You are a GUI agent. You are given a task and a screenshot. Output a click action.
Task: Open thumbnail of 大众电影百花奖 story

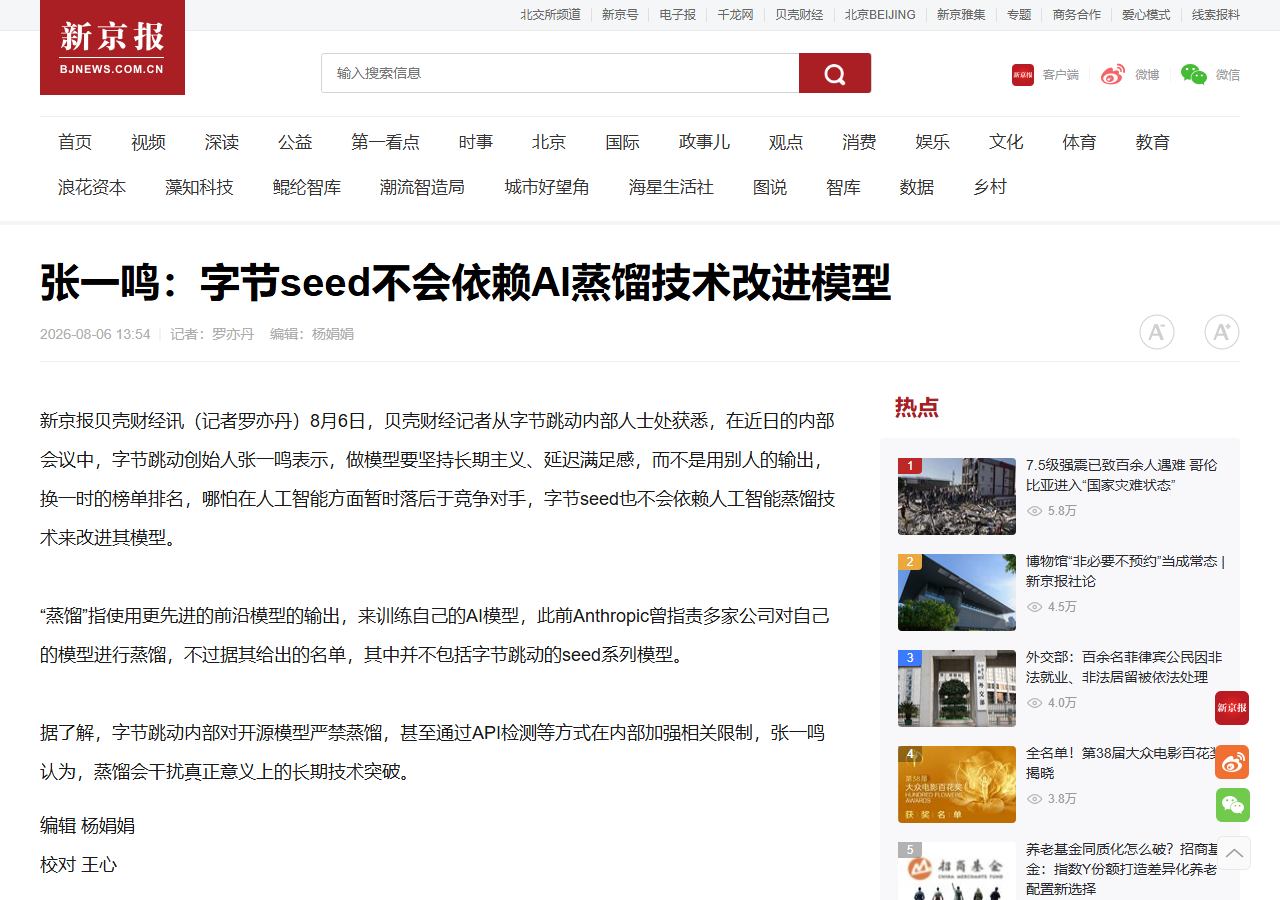[957, 784]
